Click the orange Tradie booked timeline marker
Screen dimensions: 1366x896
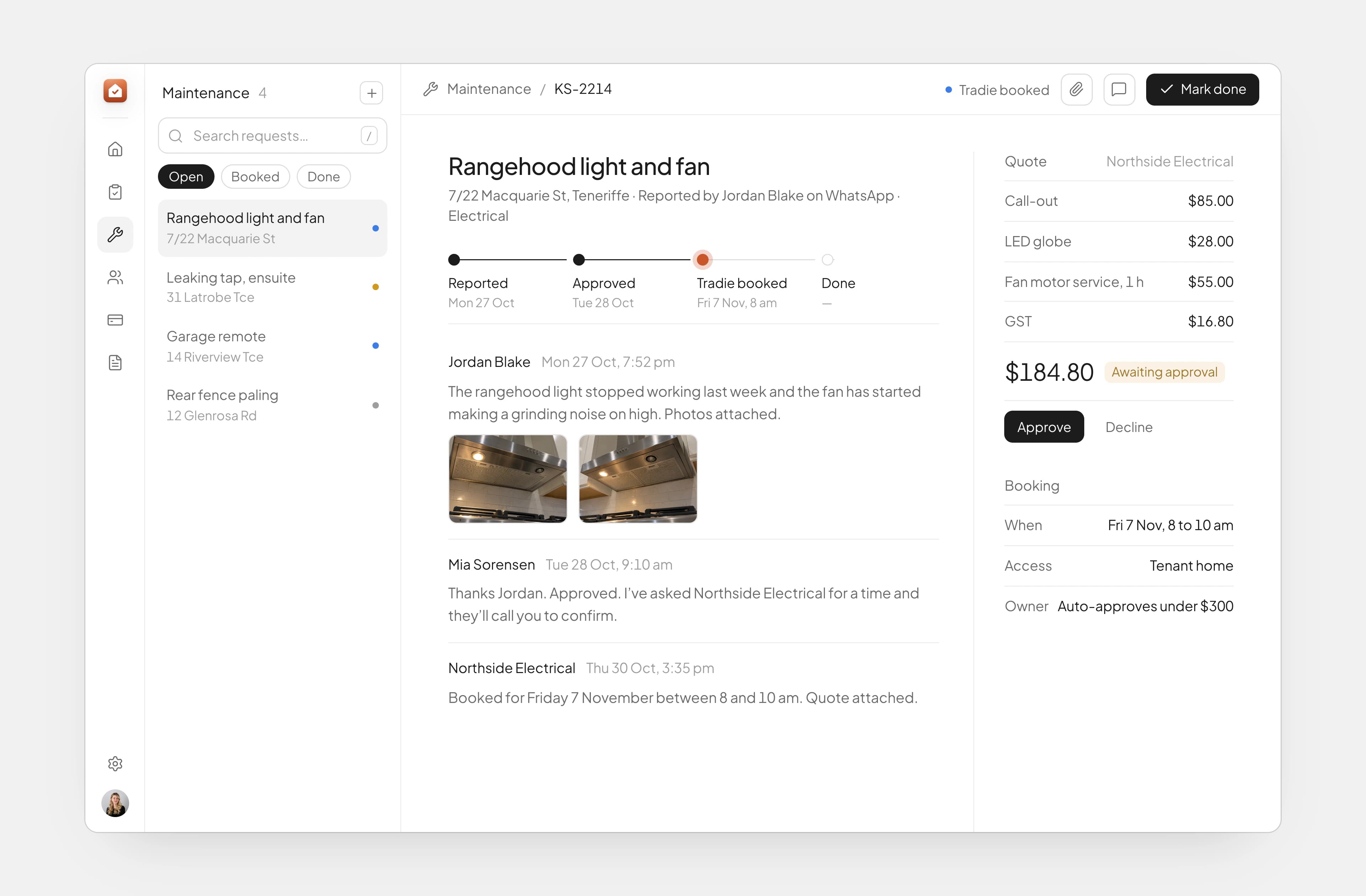[703, 260]
